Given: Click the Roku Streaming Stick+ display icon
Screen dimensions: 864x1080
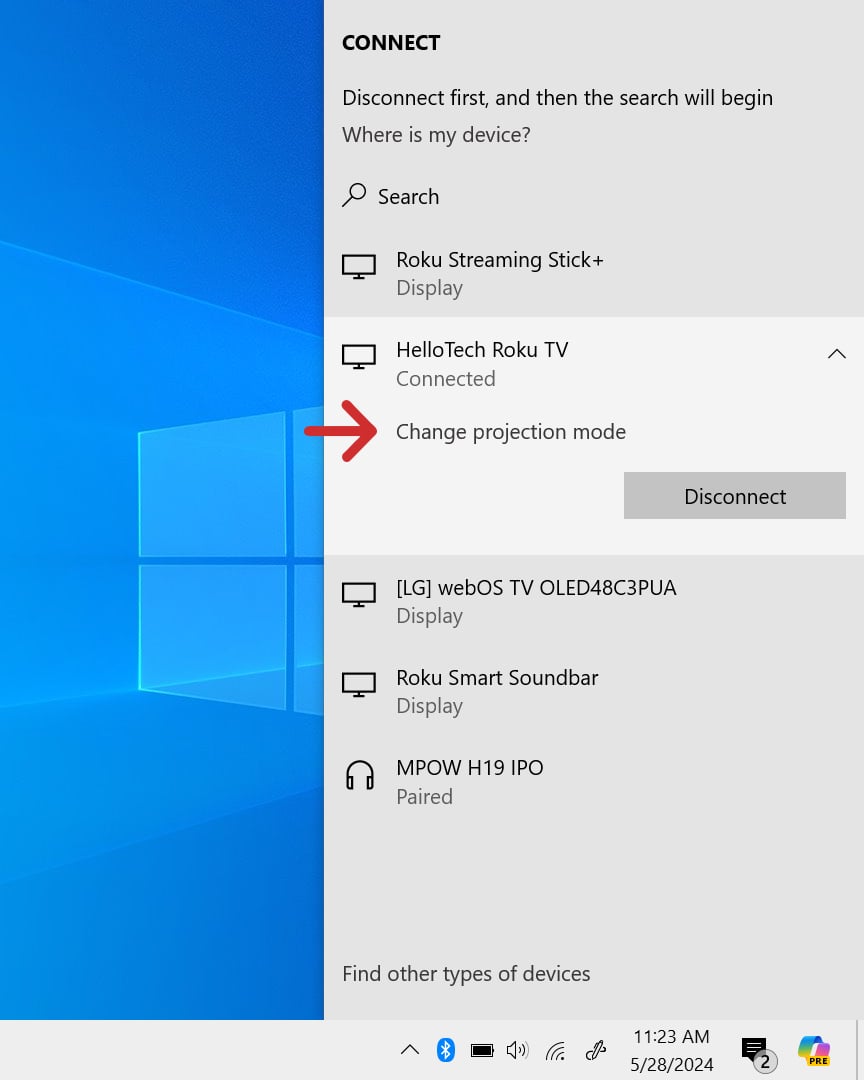Looking at the screenshot, I should [x=359, y=267].
